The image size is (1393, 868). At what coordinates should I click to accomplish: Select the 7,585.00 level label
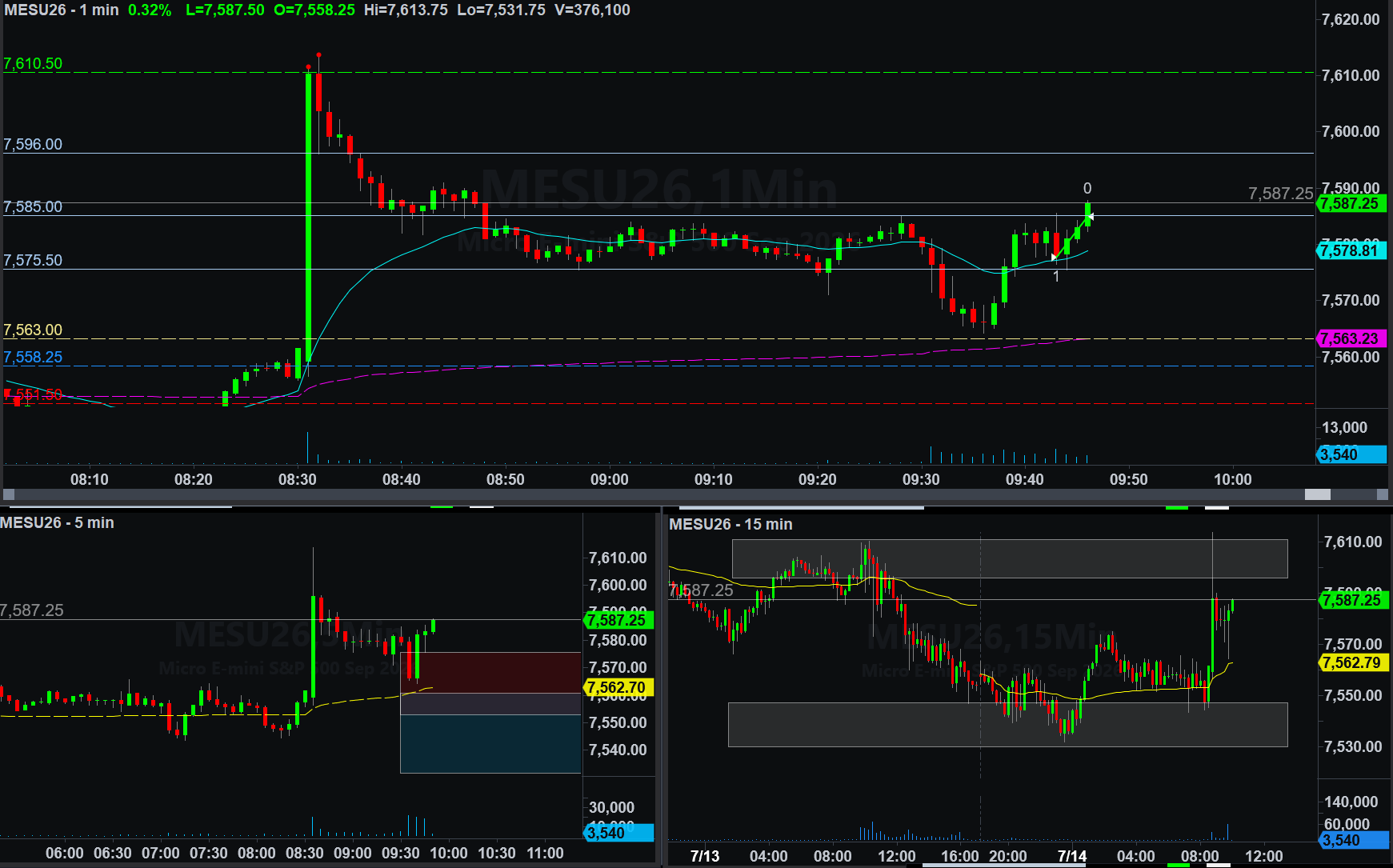33,207
